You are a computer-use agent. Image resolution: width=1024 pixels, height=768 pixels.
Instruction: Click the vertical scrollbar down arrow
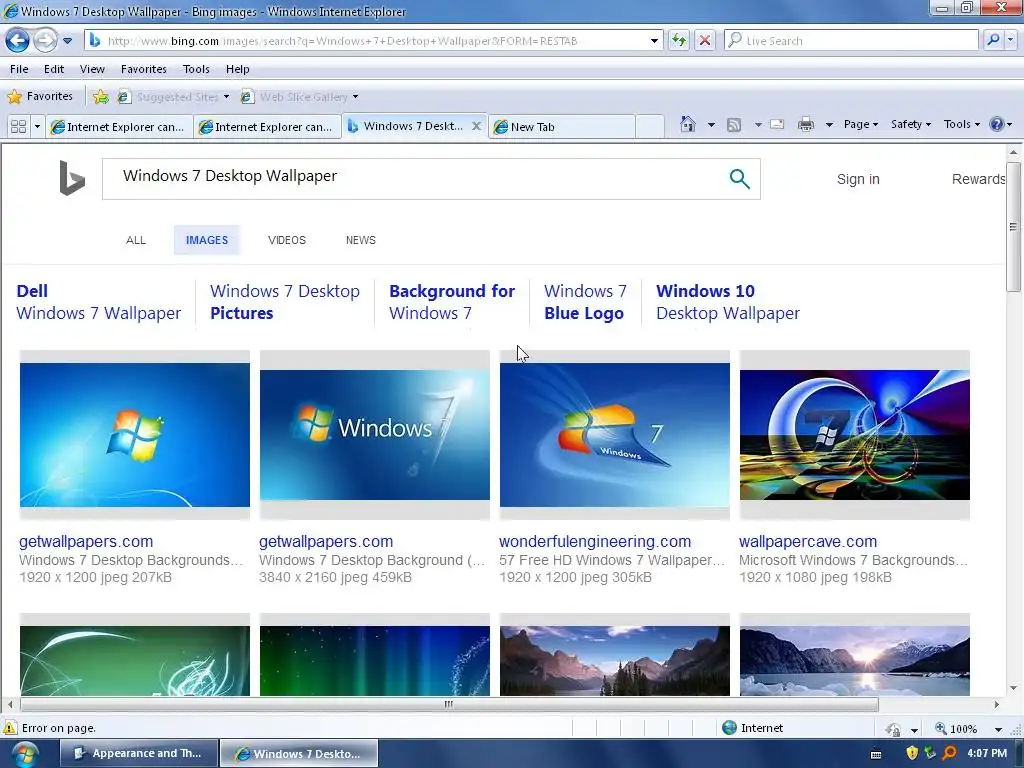(x=1013, y=688)
